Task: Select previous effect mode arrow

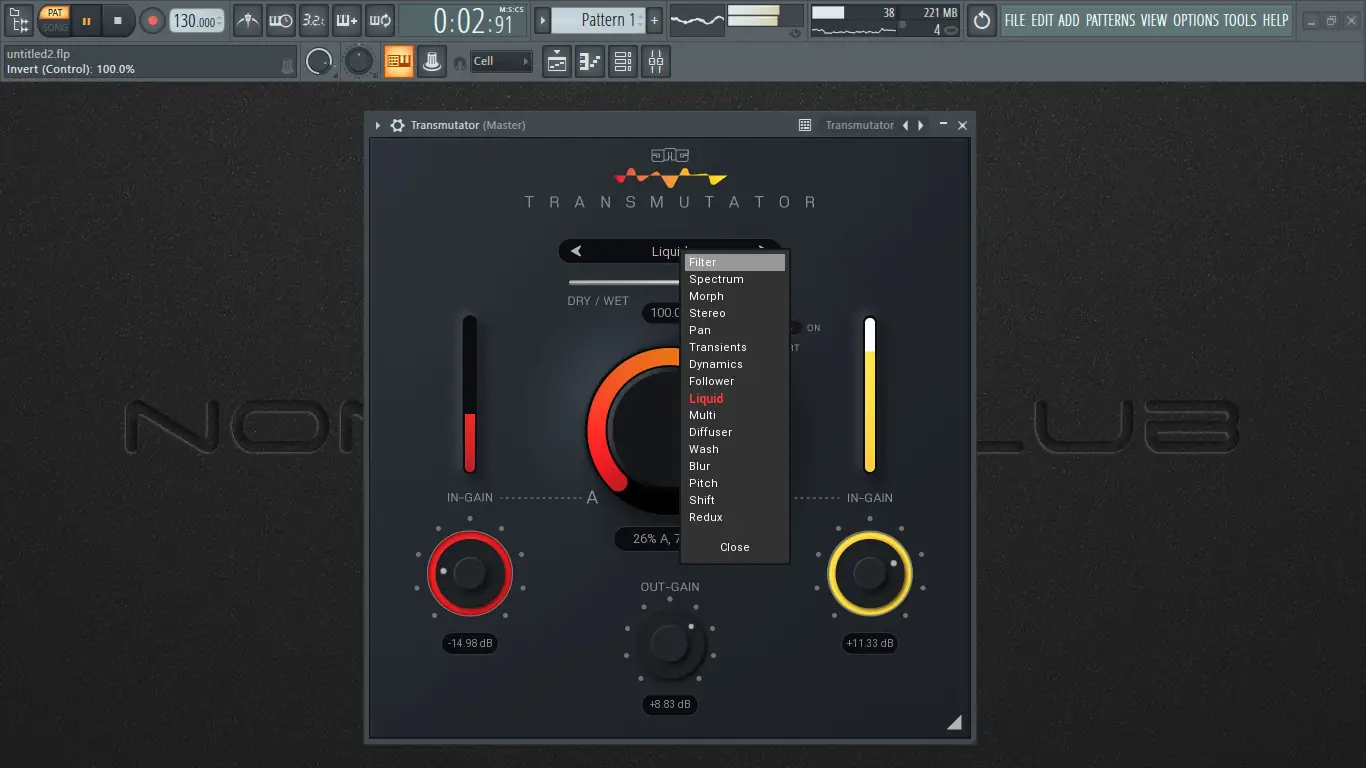Action: pyautogui.click(x=576, y=251)
